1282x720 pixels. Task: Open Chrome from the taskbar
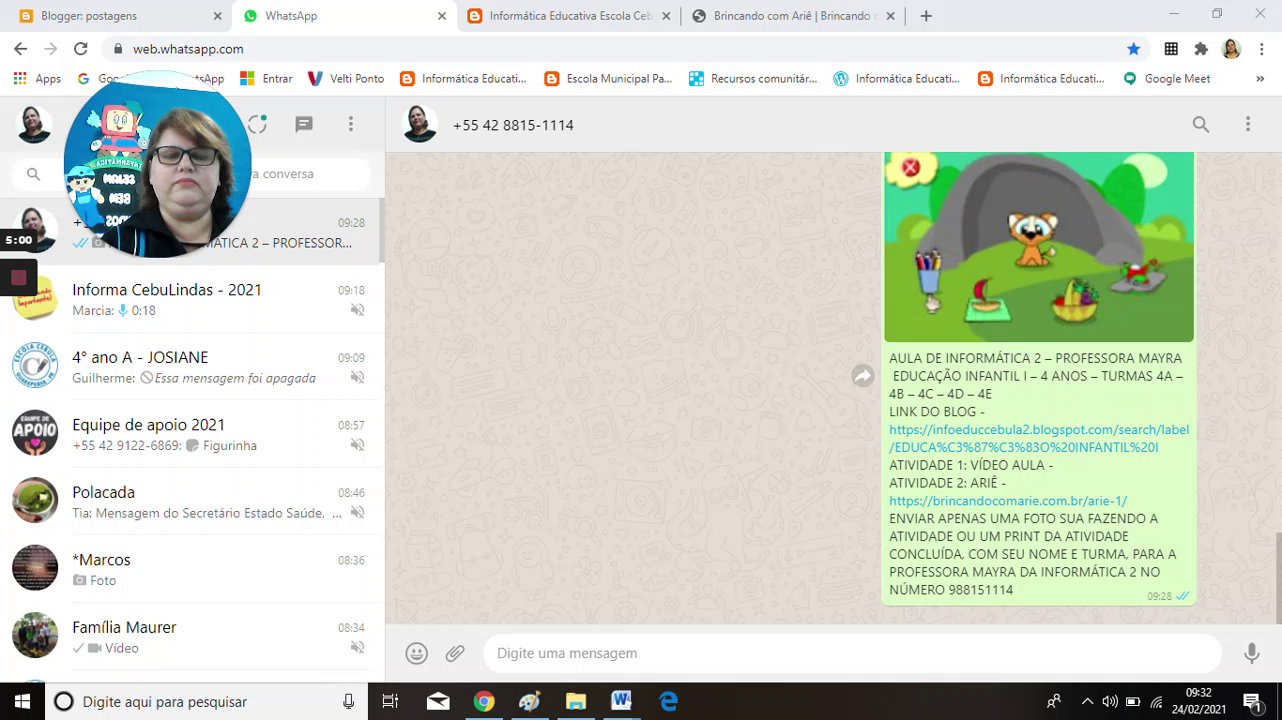484,701
